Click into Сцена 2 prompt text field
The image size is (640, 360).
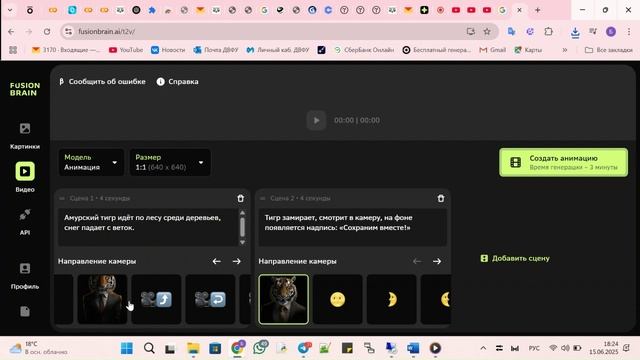pyautogui.click(x=352, y=227)
